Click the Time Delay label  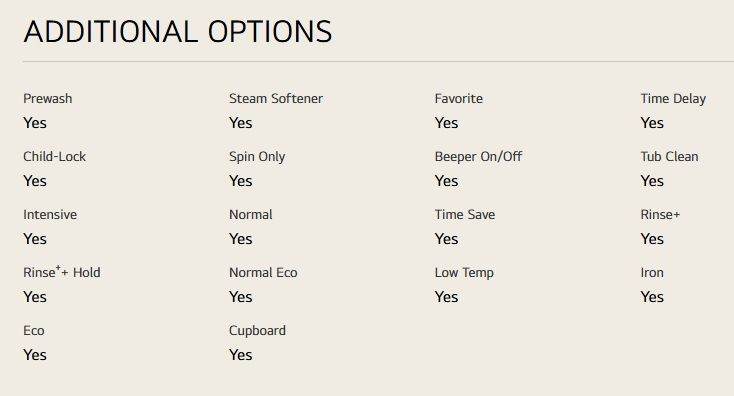point(673,99)
